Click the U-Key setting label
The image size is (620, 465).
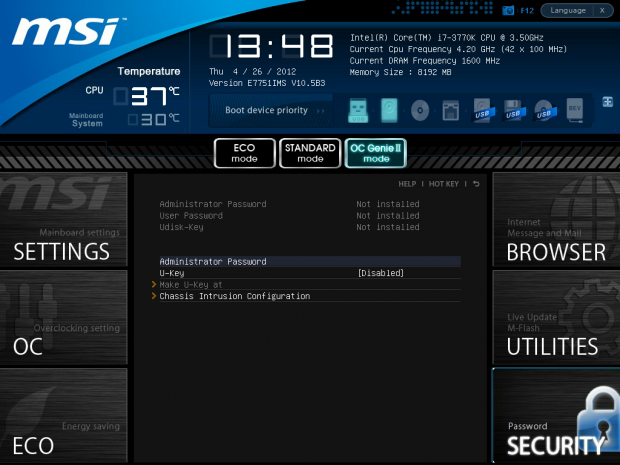(x=172, y=273)
